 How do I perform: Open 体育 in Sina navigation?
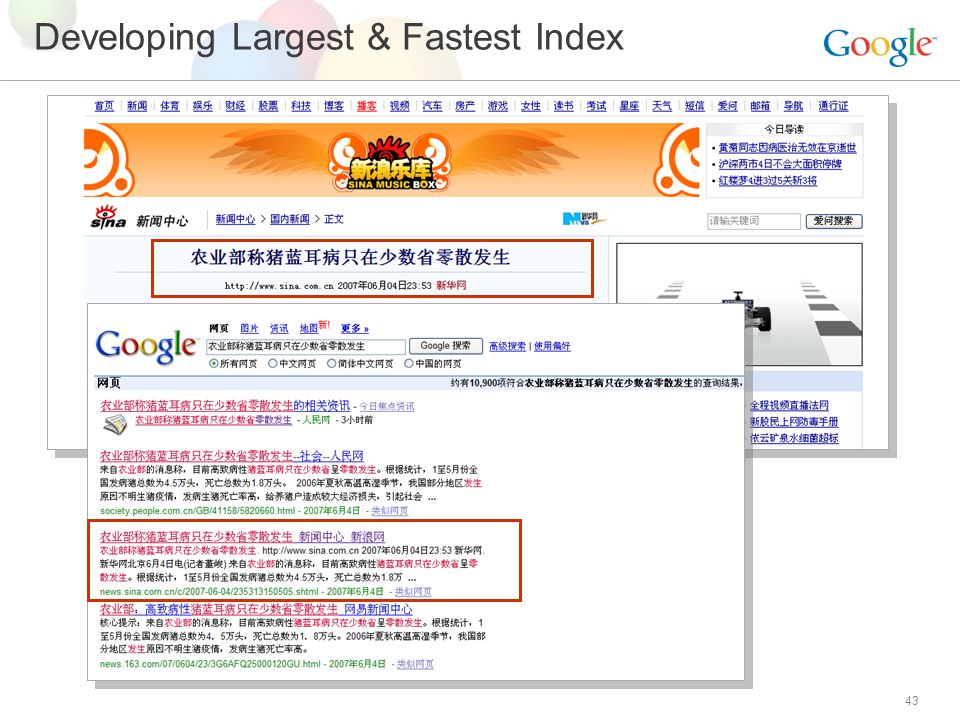170,106
